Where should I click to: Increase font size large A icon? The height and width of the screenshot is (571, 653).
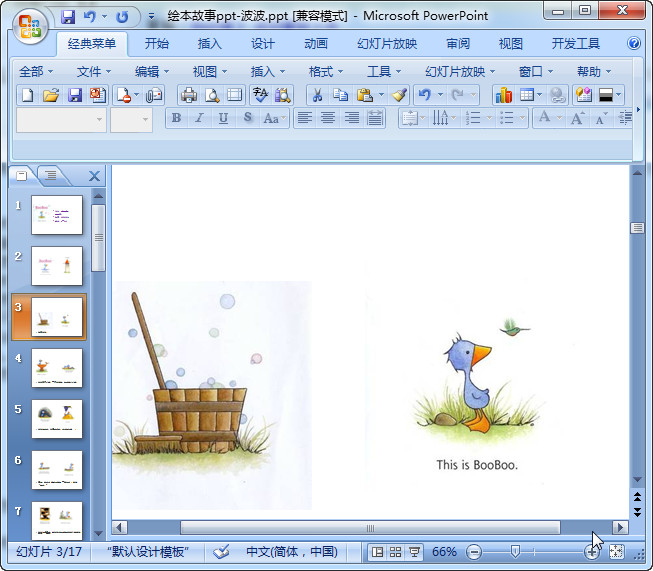[x=577, y=118]
